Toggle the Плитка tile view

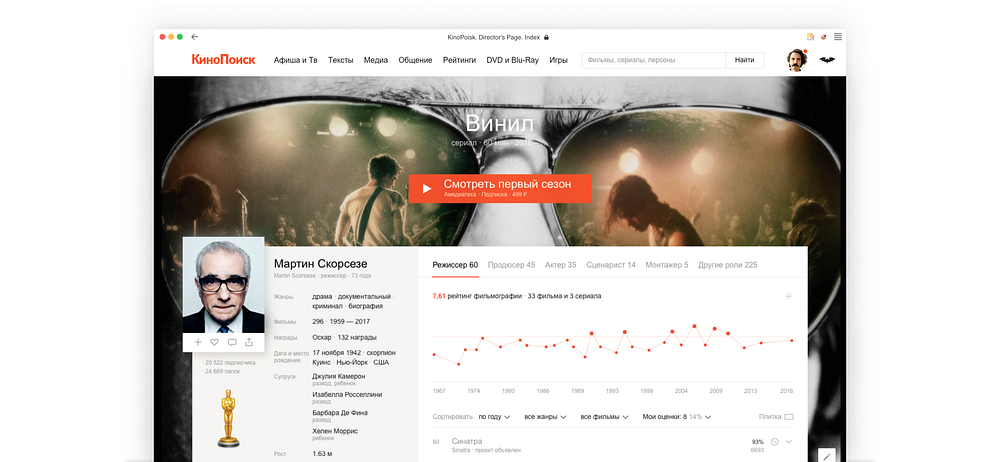pos(776,417)
